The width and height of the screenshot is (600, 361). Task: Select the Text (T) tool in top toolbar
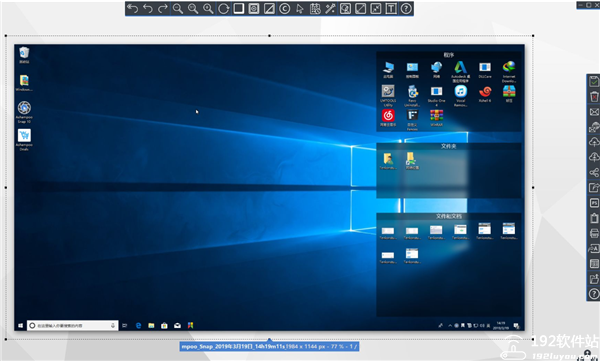pyautogui.click(x=391, y=8)
